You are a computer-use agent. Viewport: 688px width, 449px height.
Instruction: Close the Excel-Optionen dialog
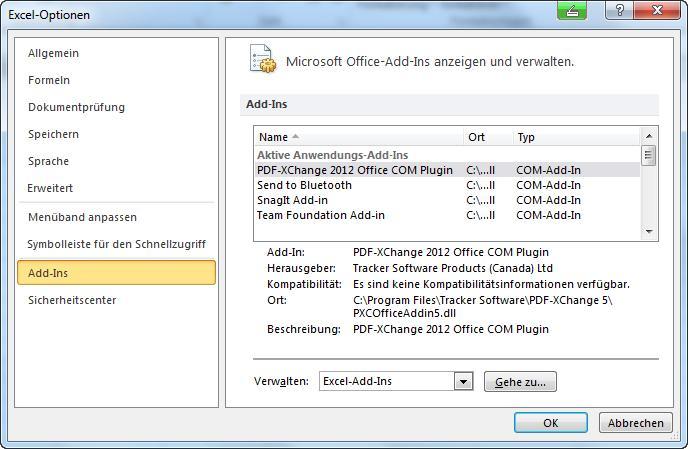point(657,10)
